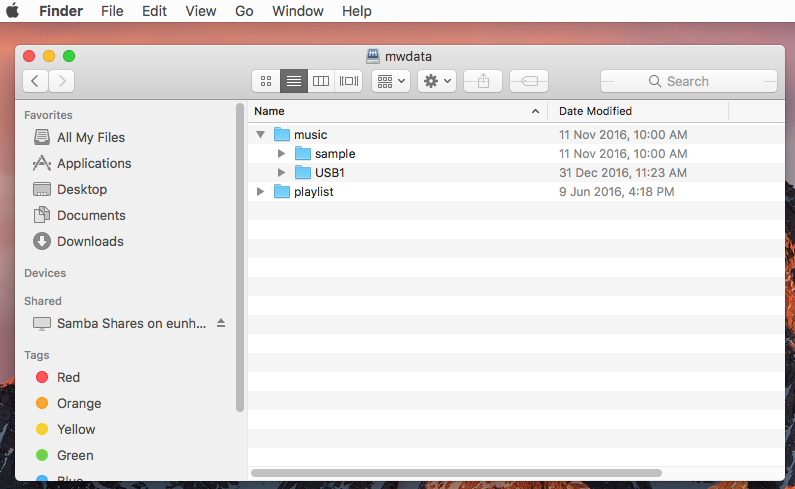Expand the sample folder
The width and height of the screenshot is (795, 489).
[282, 153]
